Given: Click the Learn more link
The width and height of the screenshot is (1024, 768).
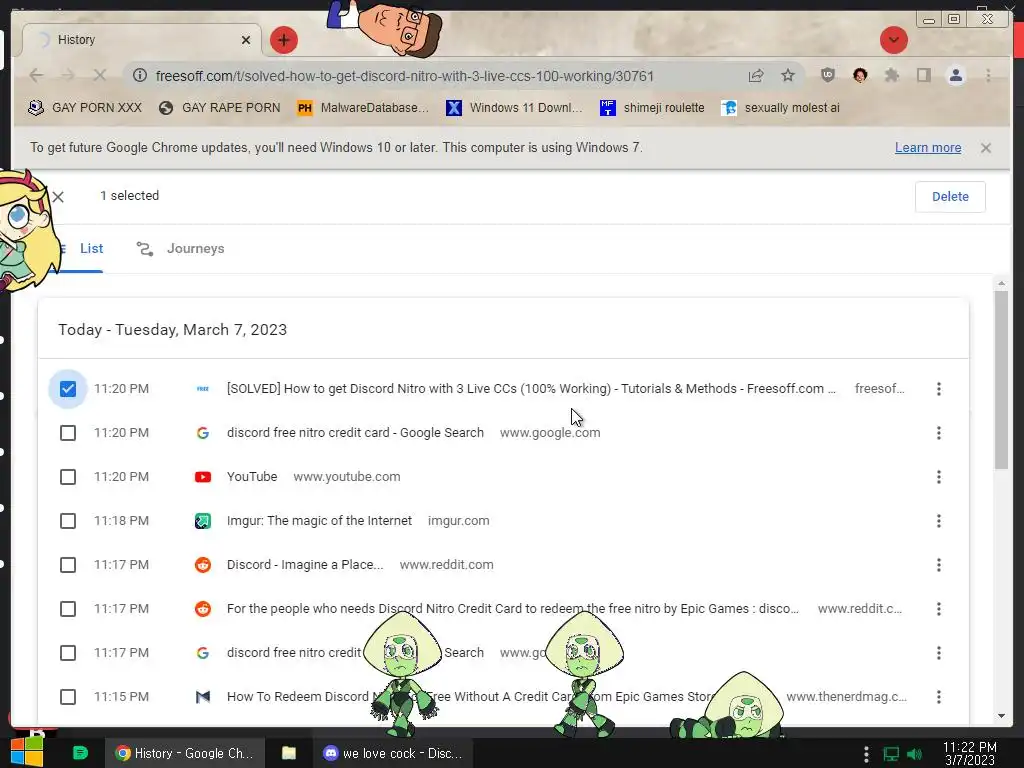Looking at the screenshot, I should pyautogui.click(x=927, y=148).
